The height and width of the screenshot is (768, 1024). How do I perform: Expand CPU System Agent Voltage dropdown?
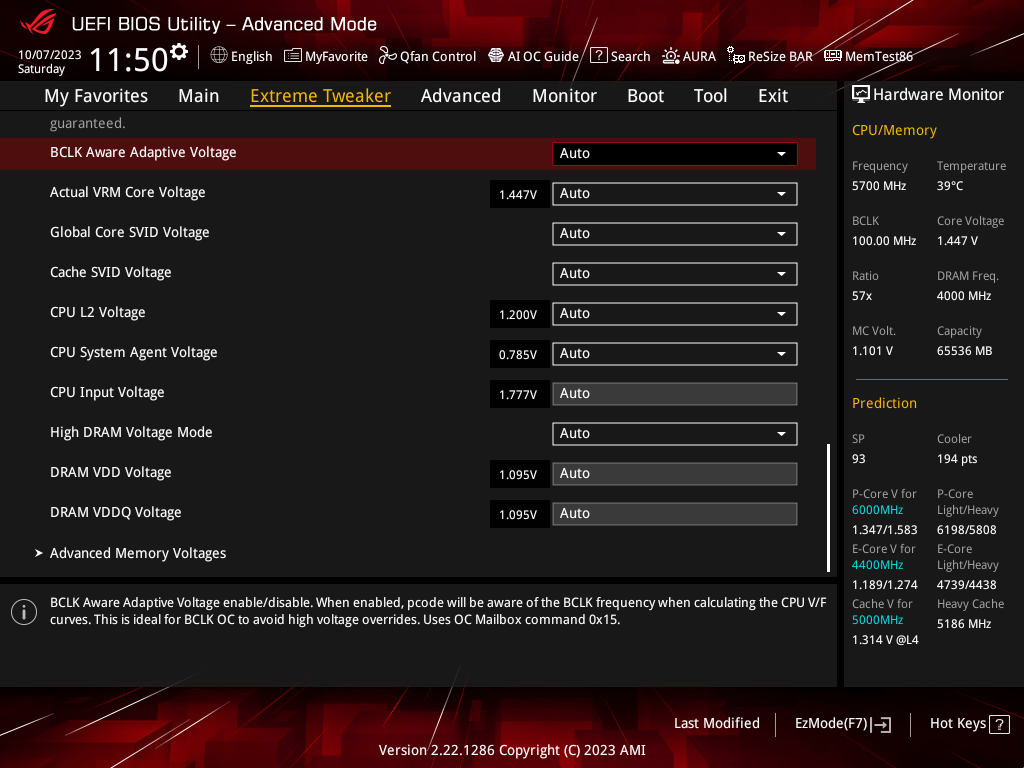(675, 353)
